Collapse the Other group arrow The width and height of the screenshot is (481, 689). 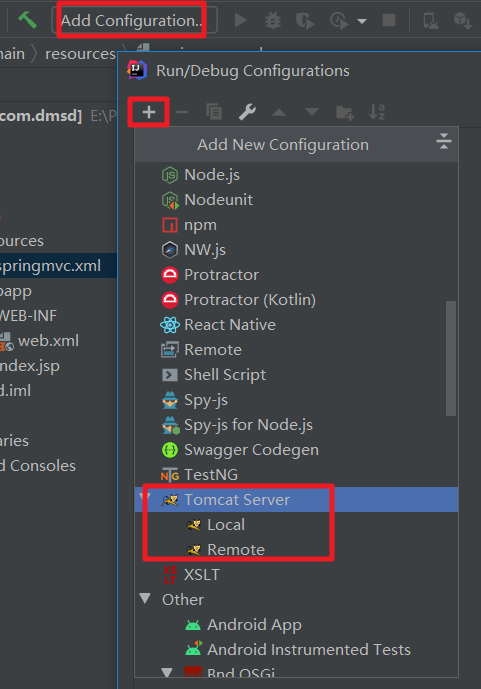145,598
